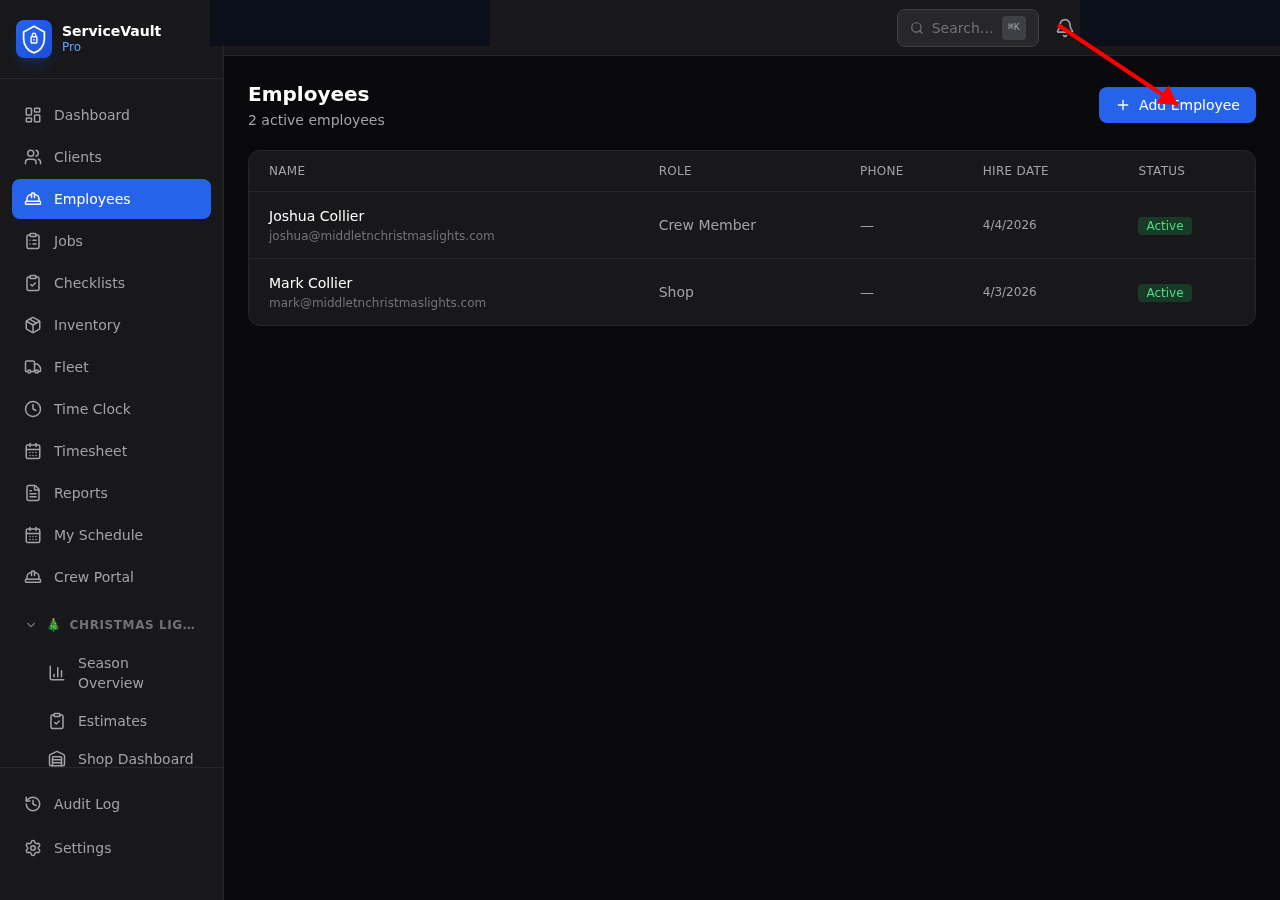1280x900 pixels.
Task: Switch to the Shop Dashboard
Action: point(135,759)
